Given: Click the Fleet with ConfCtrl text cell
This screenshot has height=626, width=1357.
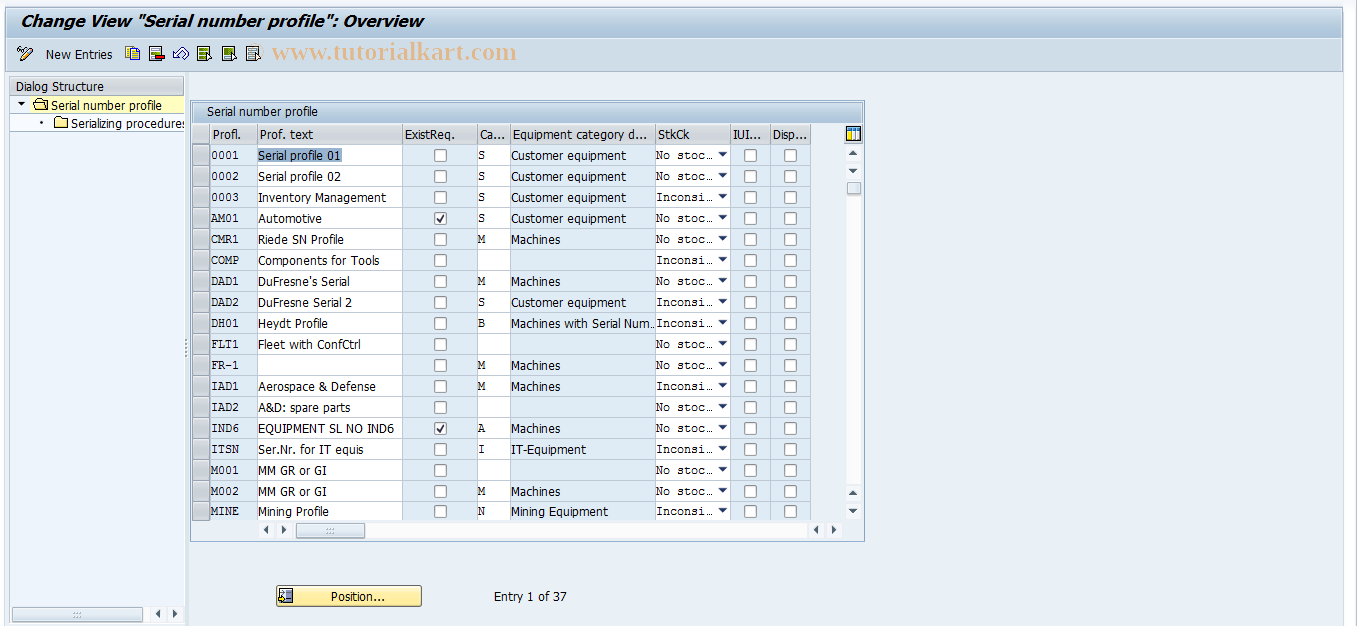Looking at the screenshot, I should pyautogui.click(x=329, y=344).
